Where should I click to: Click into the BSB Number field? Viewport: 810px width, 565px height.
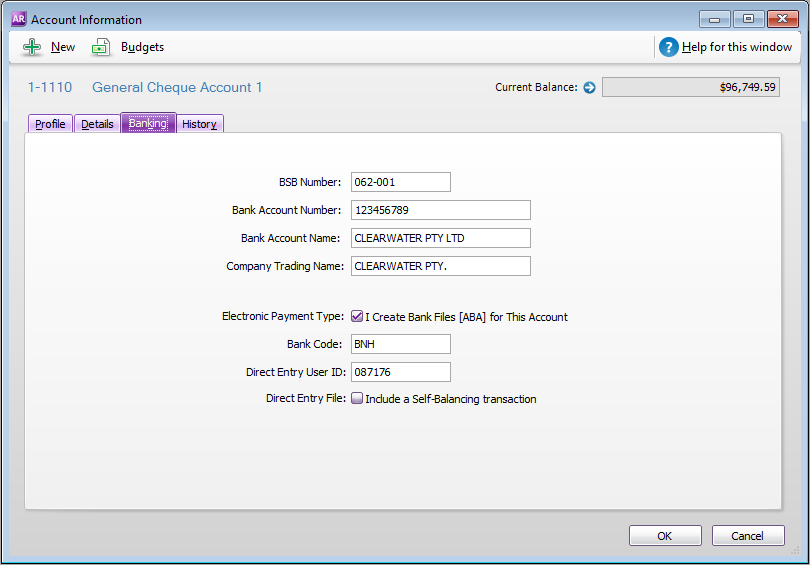point(400,182)
